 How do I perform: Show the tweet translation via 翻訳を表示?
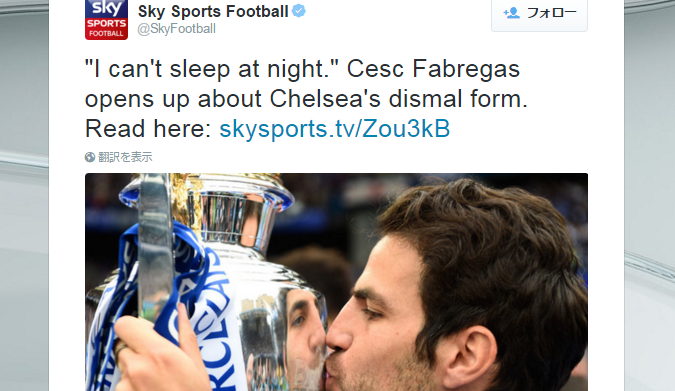125,157
